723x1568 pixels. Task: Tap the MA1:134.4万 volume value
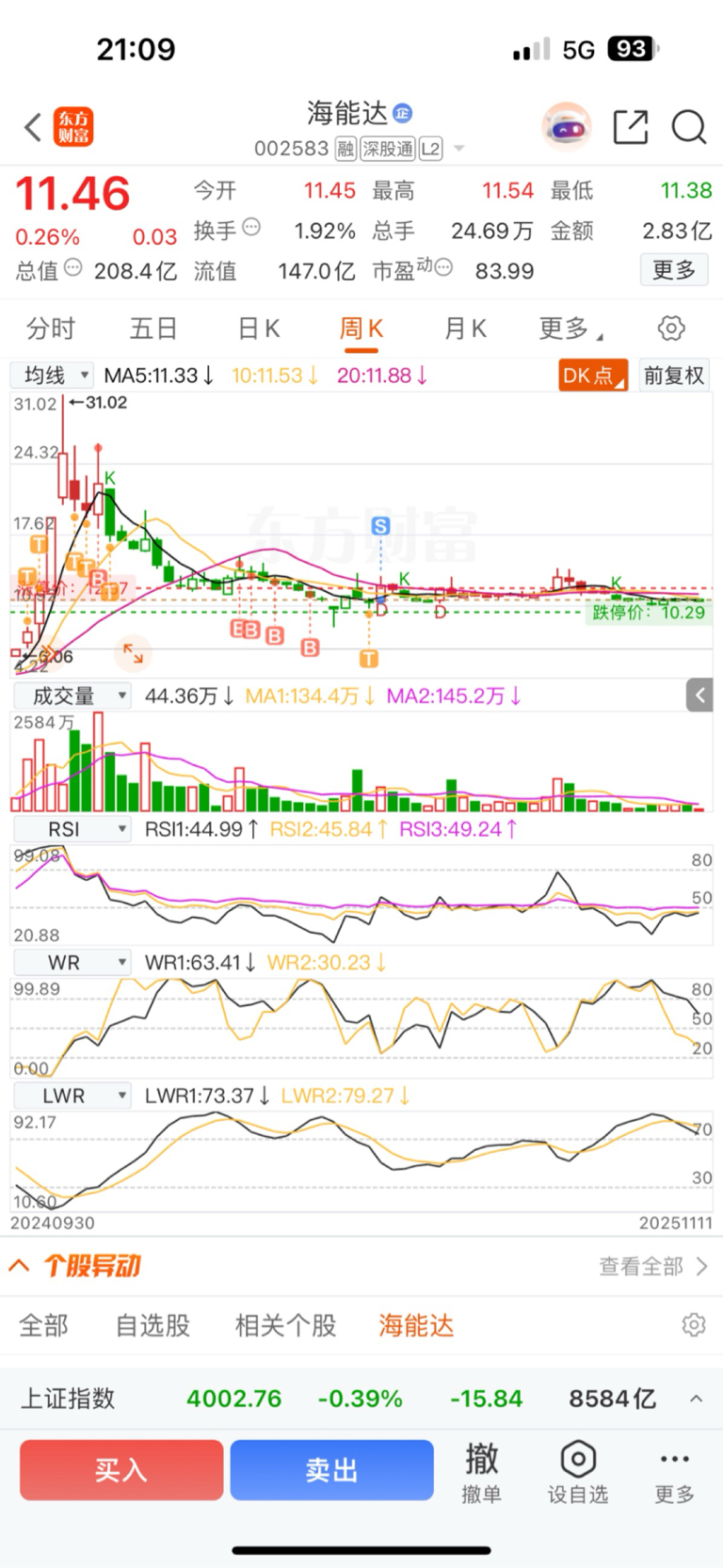point(310,696)
